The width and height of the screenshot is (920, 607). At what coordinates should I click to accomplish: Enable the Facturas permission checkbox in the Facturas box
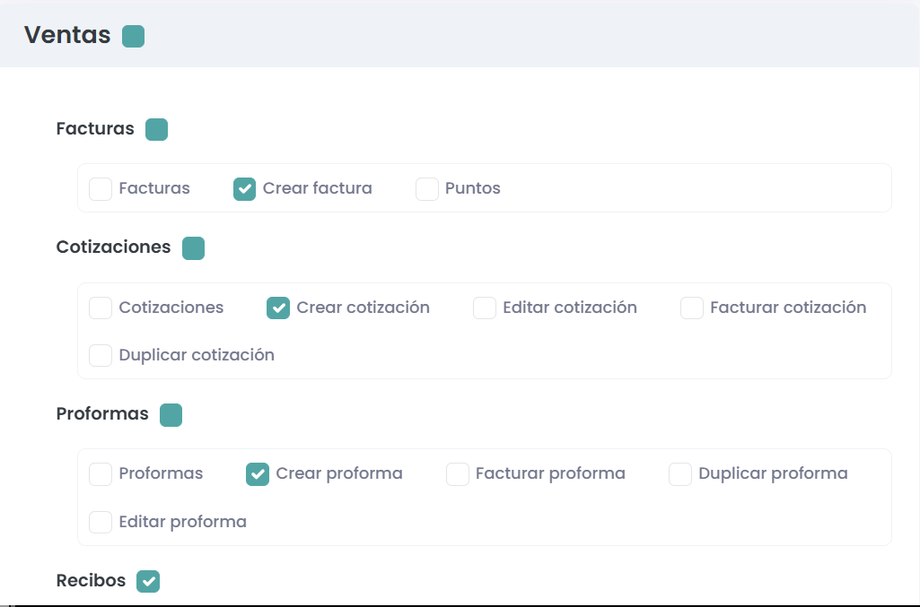[x=100, y=189]
